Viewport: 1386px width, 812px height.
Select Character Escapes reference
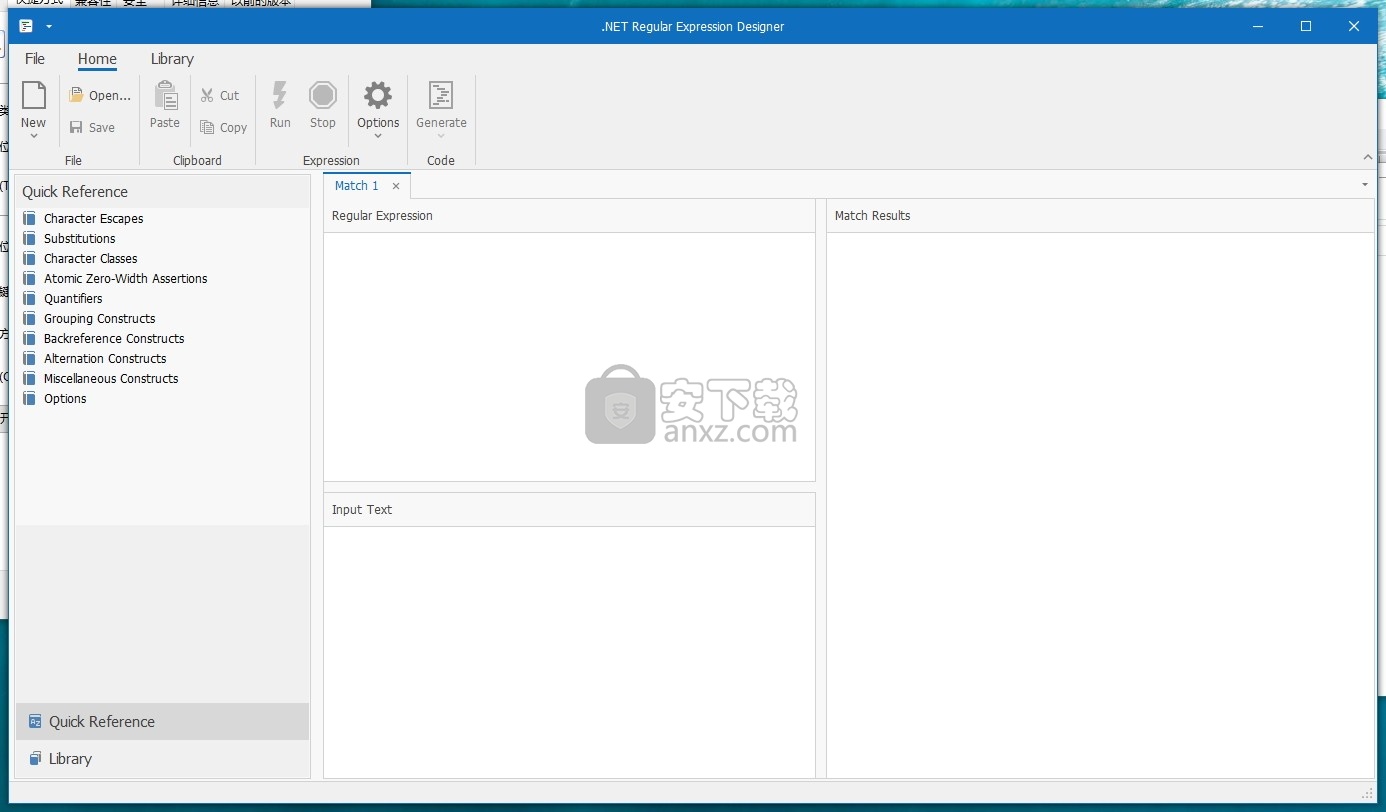[x=94, y=218]
